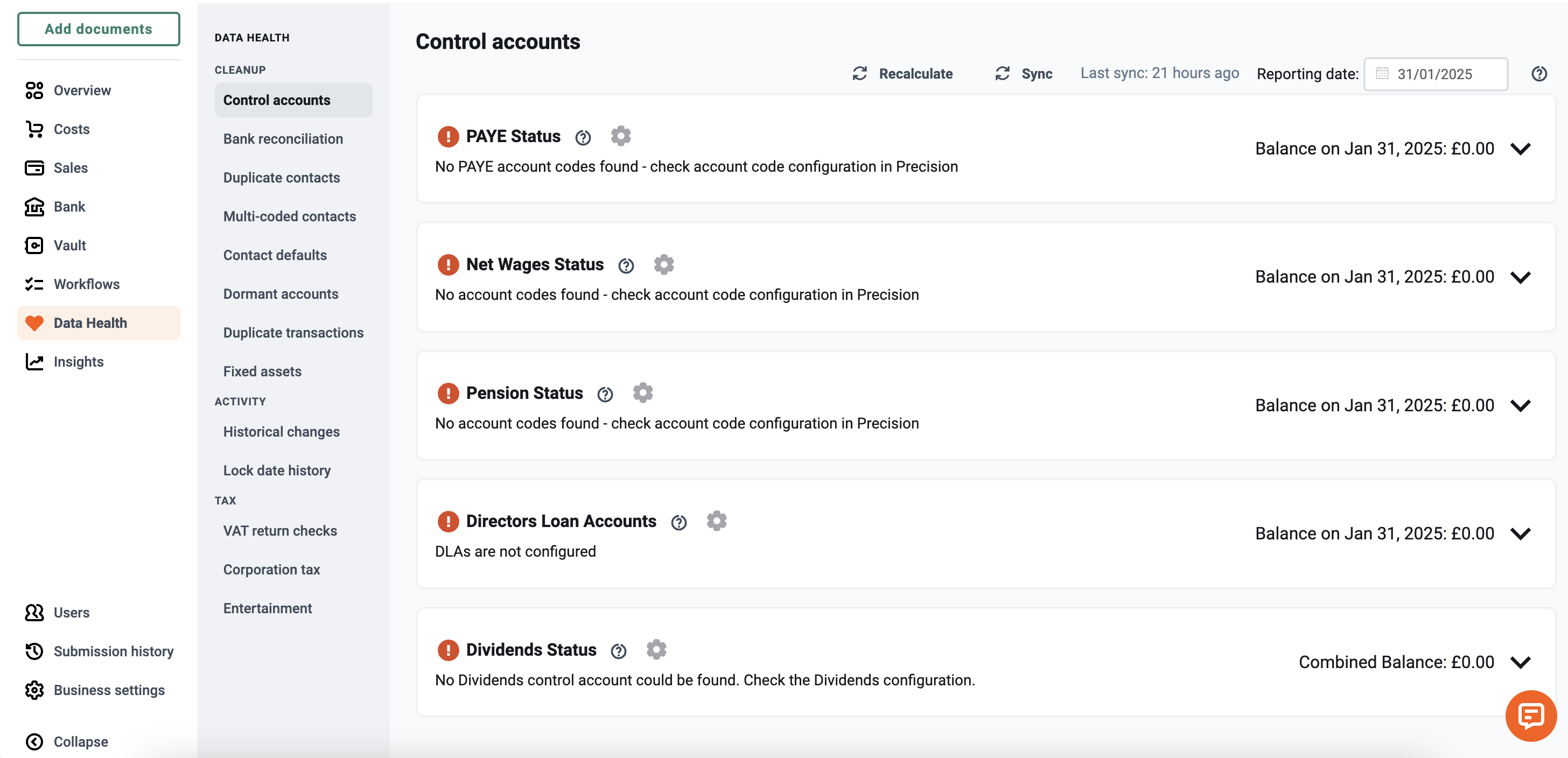Open Users page
1568x758 pixels.
[99, 613]
